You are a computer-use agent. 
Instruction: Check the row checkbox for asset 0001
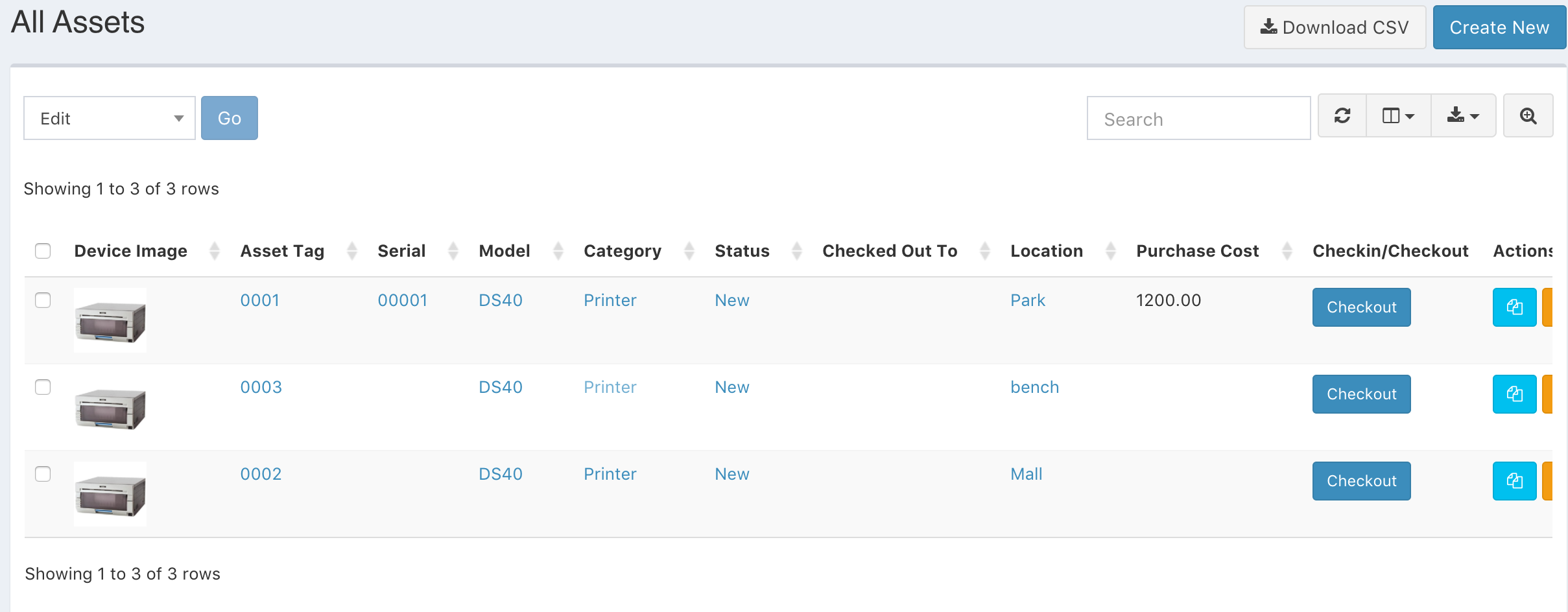(x=43, y=300)
